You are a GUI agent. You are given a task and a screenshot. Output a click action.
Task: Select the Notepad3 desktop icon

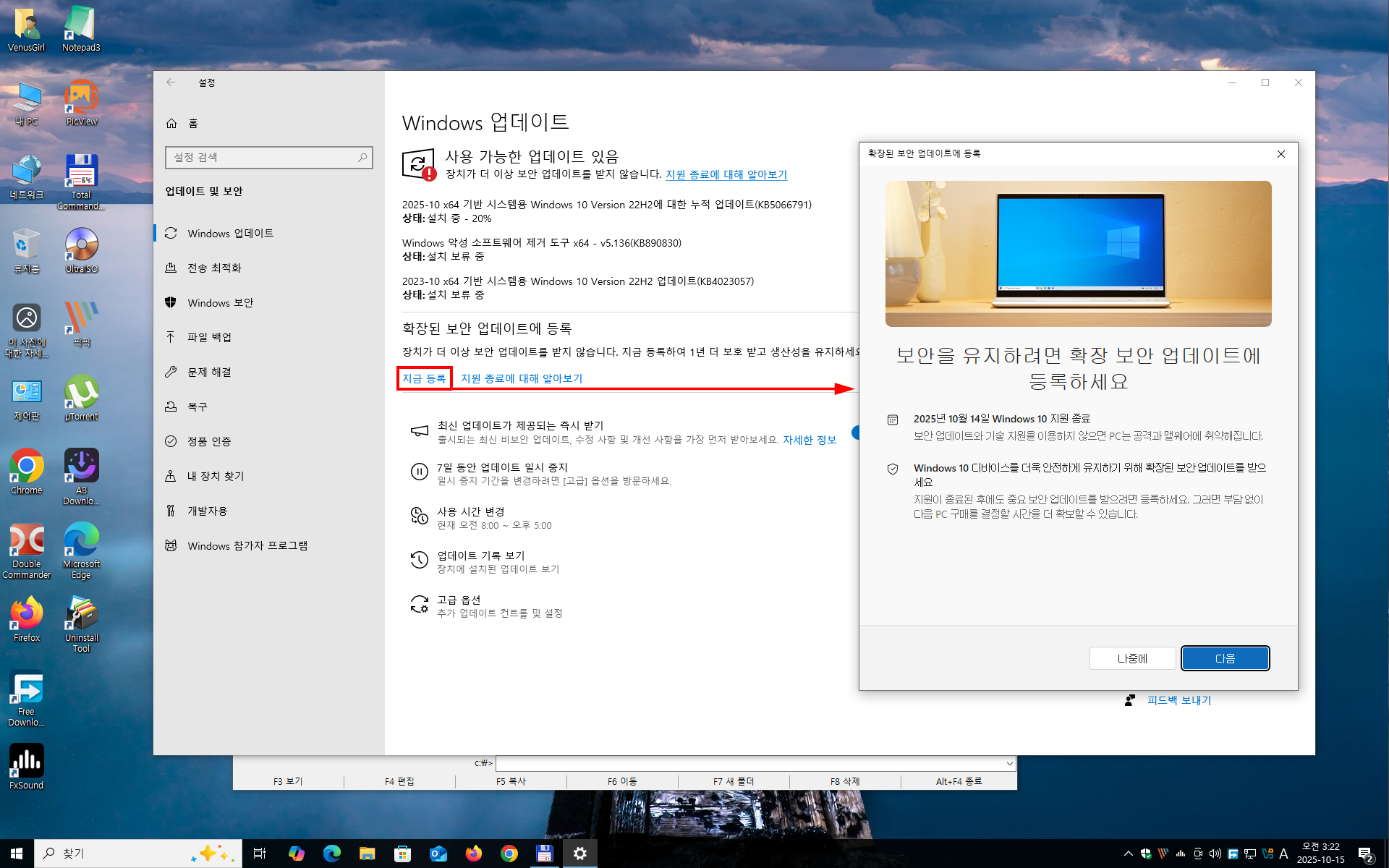tap(81, 30)
